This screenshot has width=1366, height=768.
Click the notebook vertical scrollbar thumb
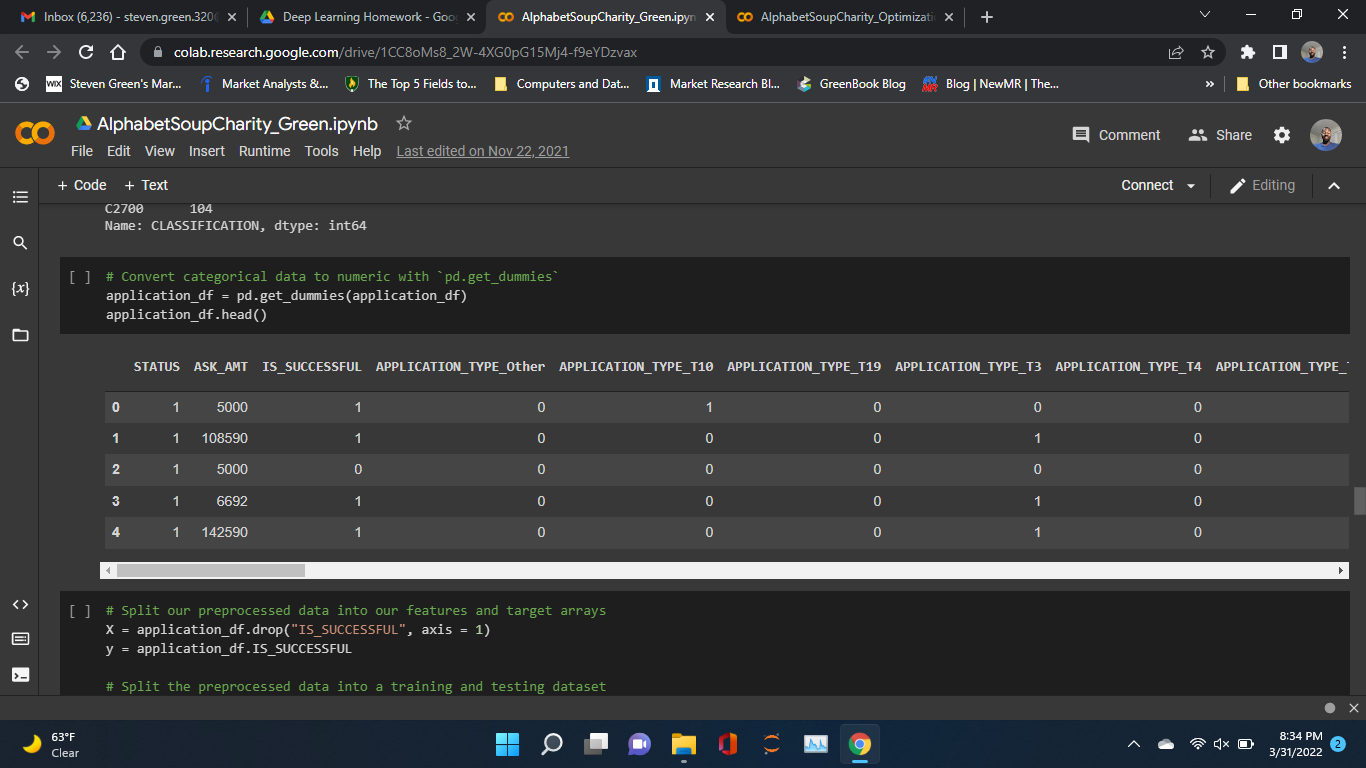(1359, 501)
